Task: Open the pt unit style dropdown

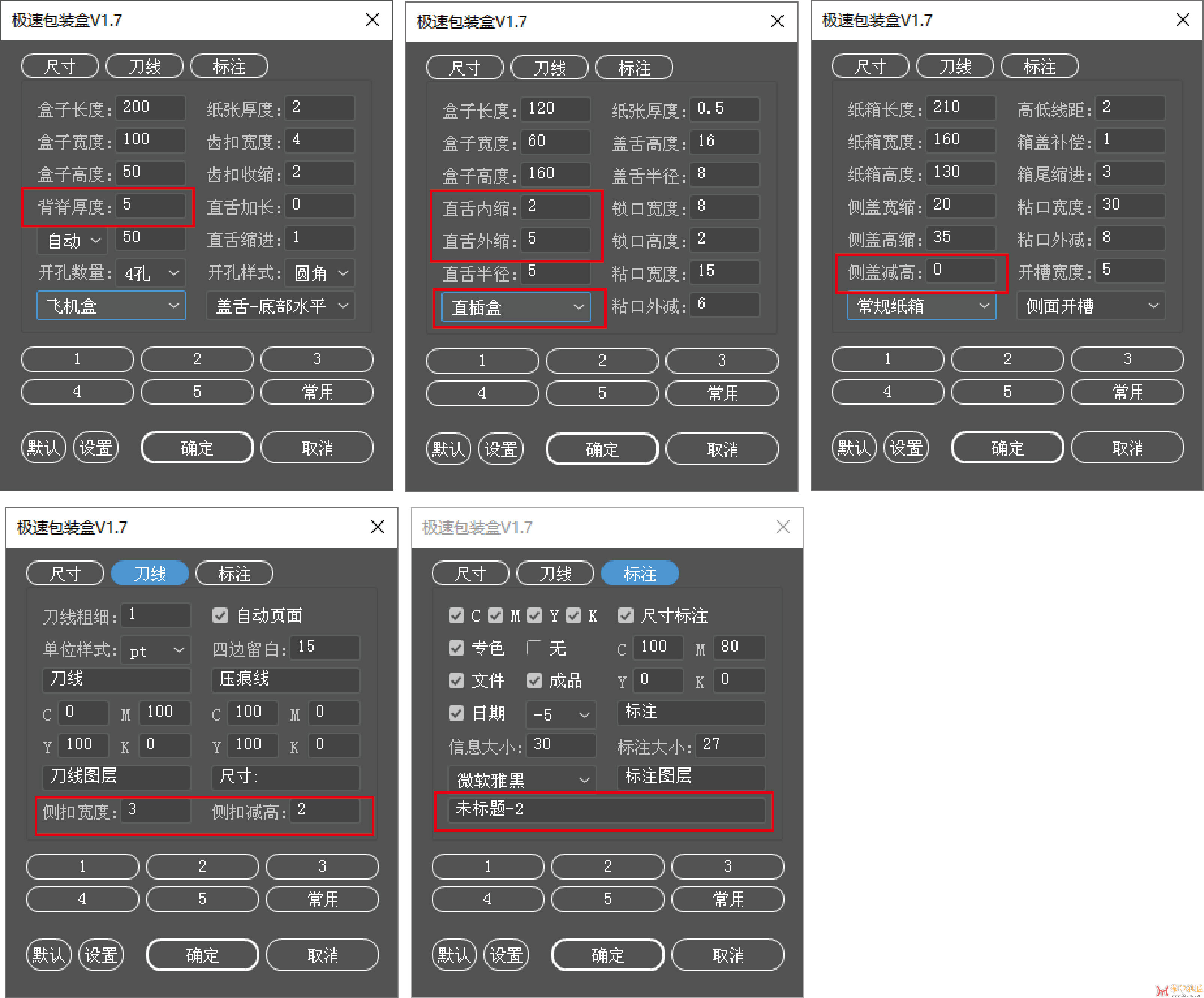Action: pos(155,650)
